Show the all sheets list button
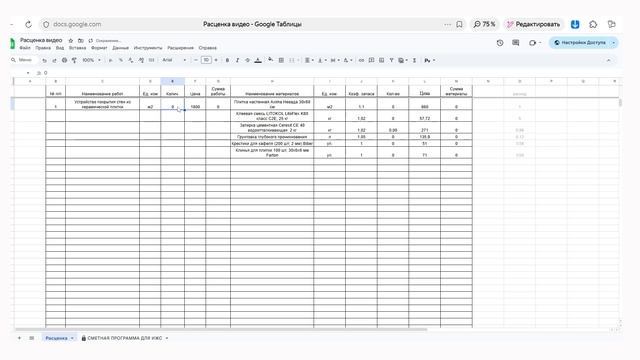Screen dimensions: 640x360 [31, 338]
